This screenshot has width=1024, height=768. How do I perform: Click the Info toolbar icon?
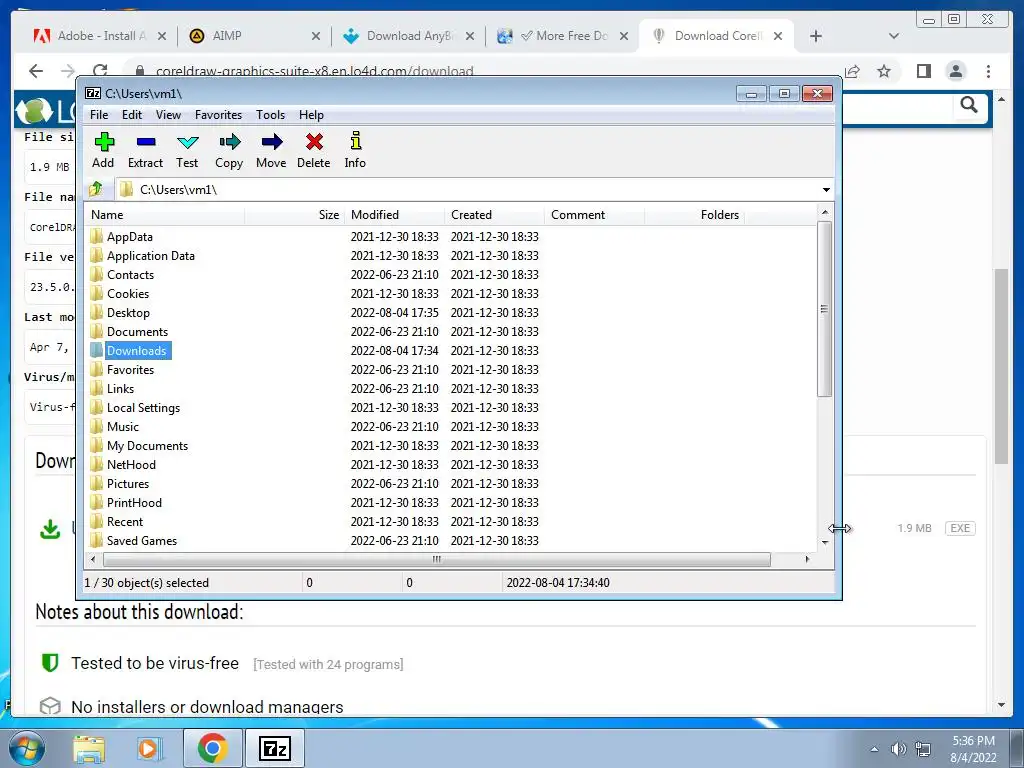[355, 150]
